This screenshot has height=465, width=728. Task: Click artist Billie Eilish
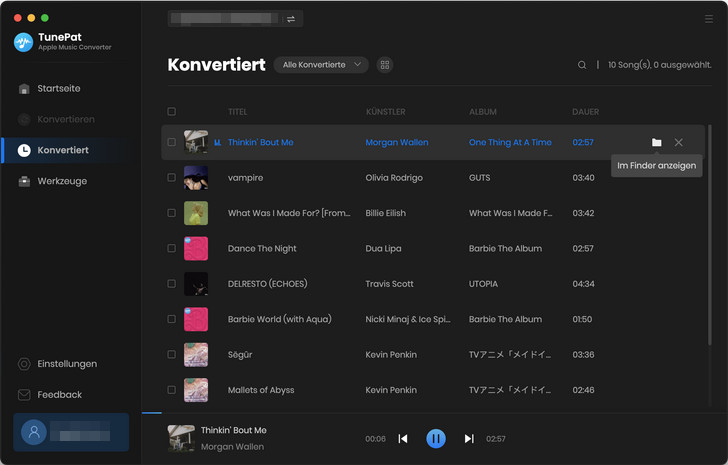[385, 213]
